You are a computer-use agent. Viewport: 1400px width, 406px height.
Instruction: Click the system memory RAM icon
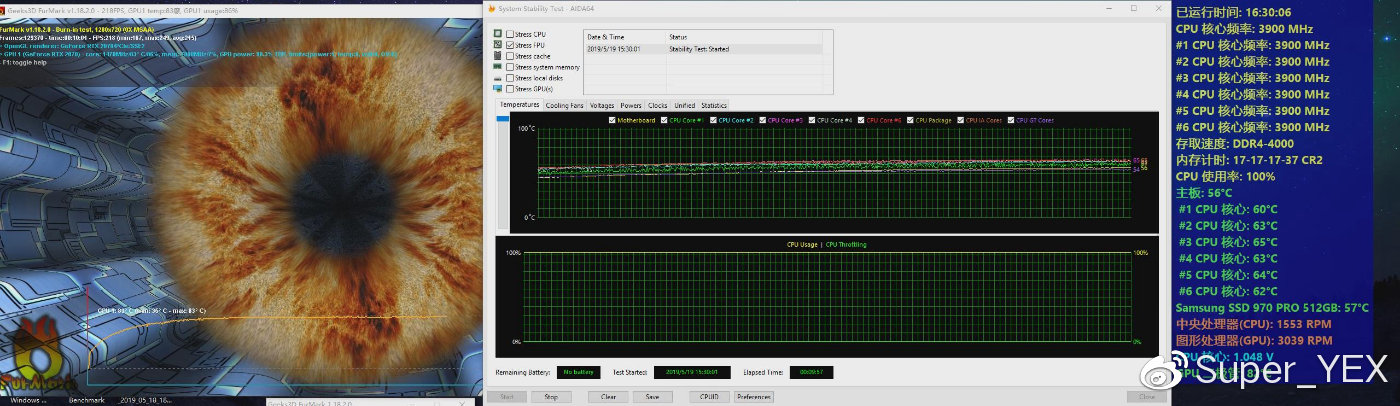(497, 67)
